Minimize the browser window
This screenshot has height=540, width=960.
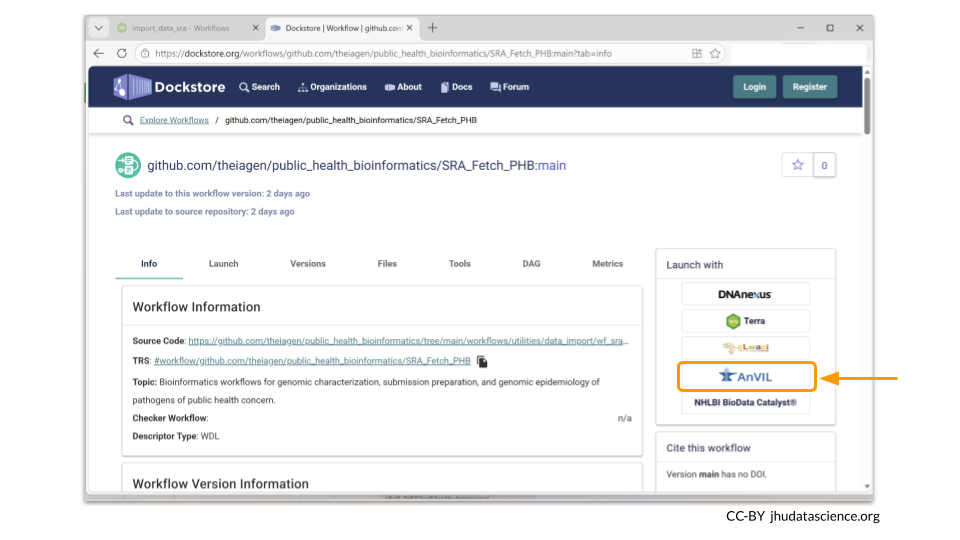coord(800,28)
